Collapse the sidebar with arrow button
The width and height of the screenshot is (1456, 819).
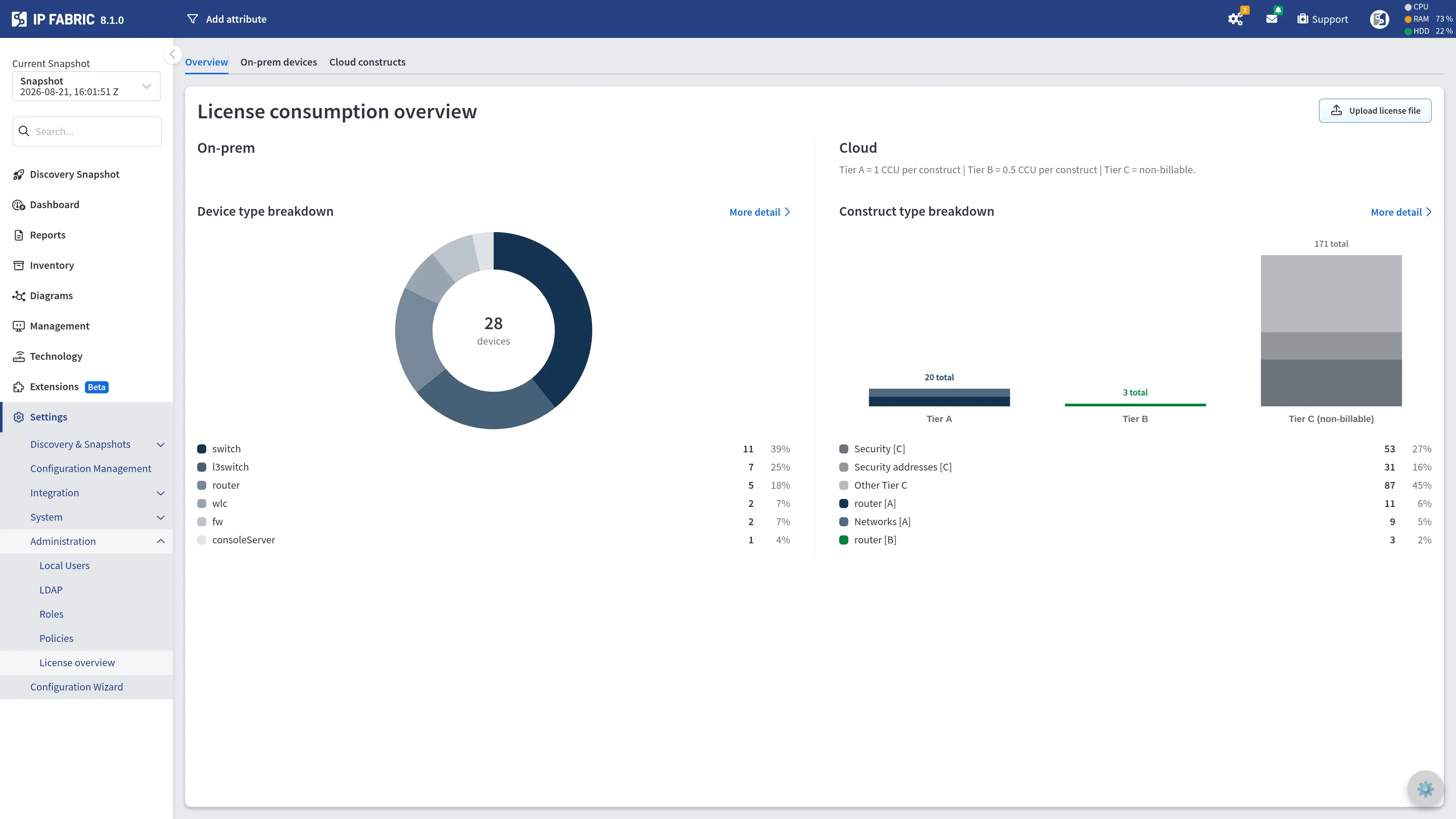click(x=173, y=54)
